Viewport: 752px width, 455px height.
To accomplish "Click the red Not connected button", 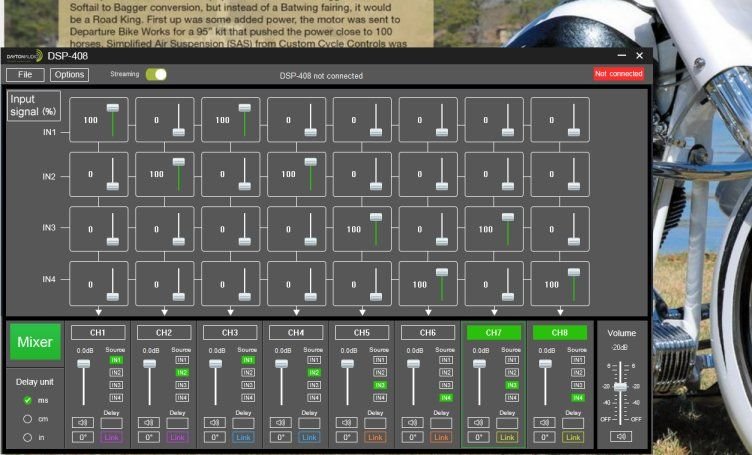I will point(618,74).
